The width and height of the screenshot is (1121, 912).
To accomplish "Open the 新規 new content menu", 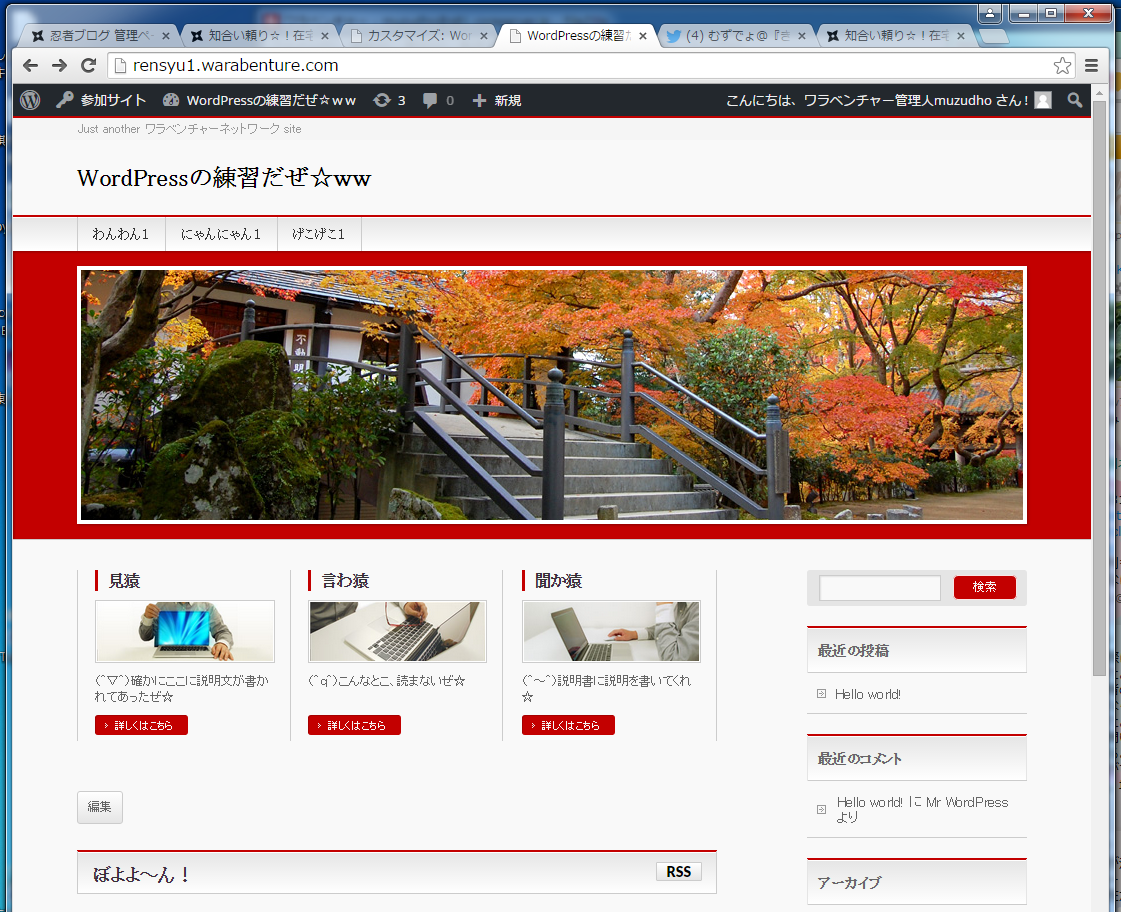I will (x=497, y=100).
